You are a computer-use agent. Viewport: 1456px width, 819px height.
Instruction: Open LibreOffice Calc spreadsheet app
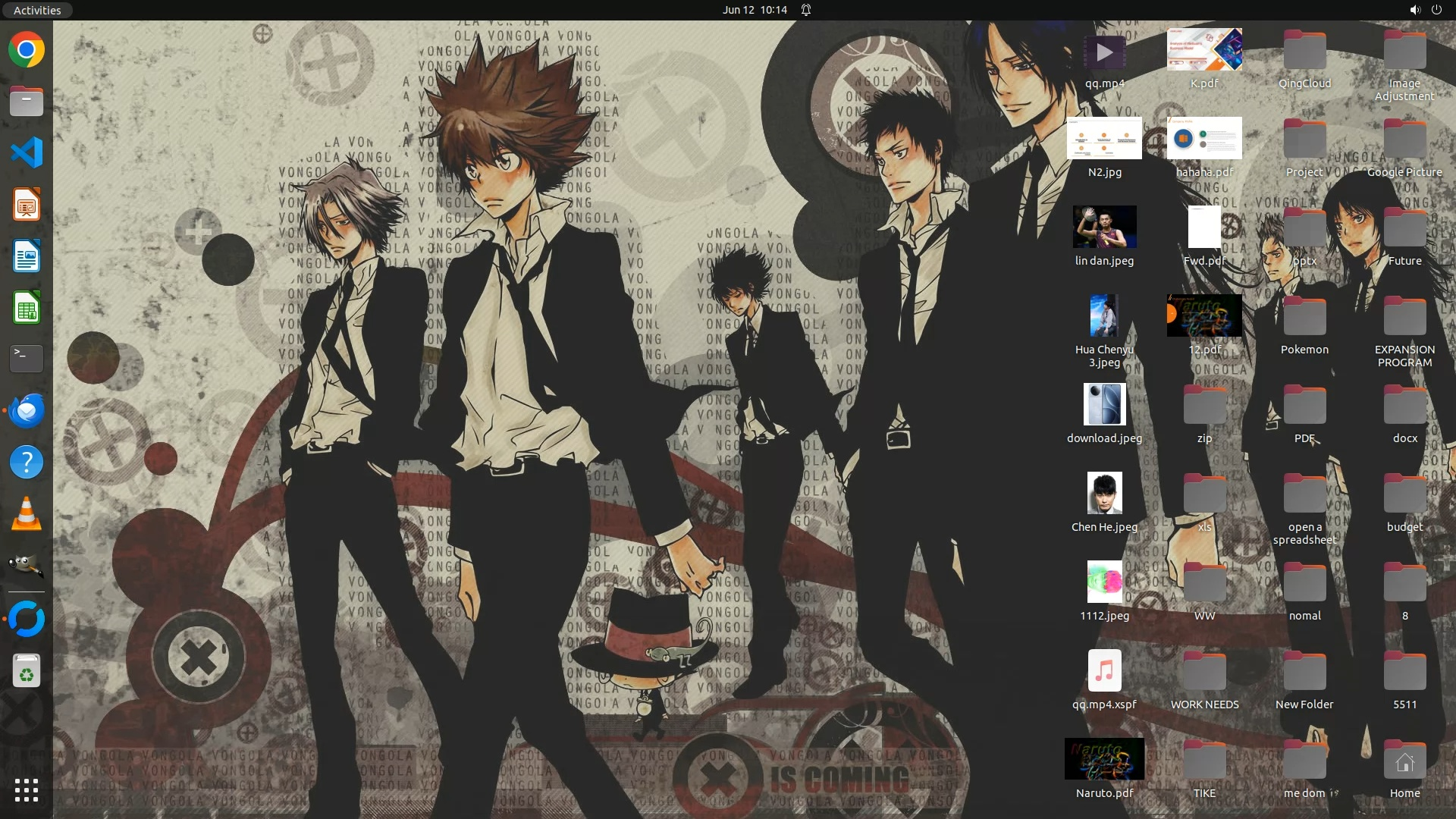(x=27, y=309)
